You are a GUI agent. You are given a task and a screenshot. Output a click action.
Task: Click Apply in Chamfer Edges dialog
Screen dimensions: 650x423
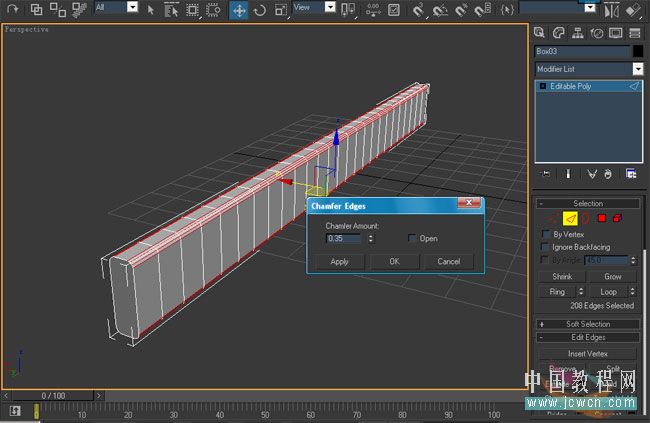pos(339,262)
